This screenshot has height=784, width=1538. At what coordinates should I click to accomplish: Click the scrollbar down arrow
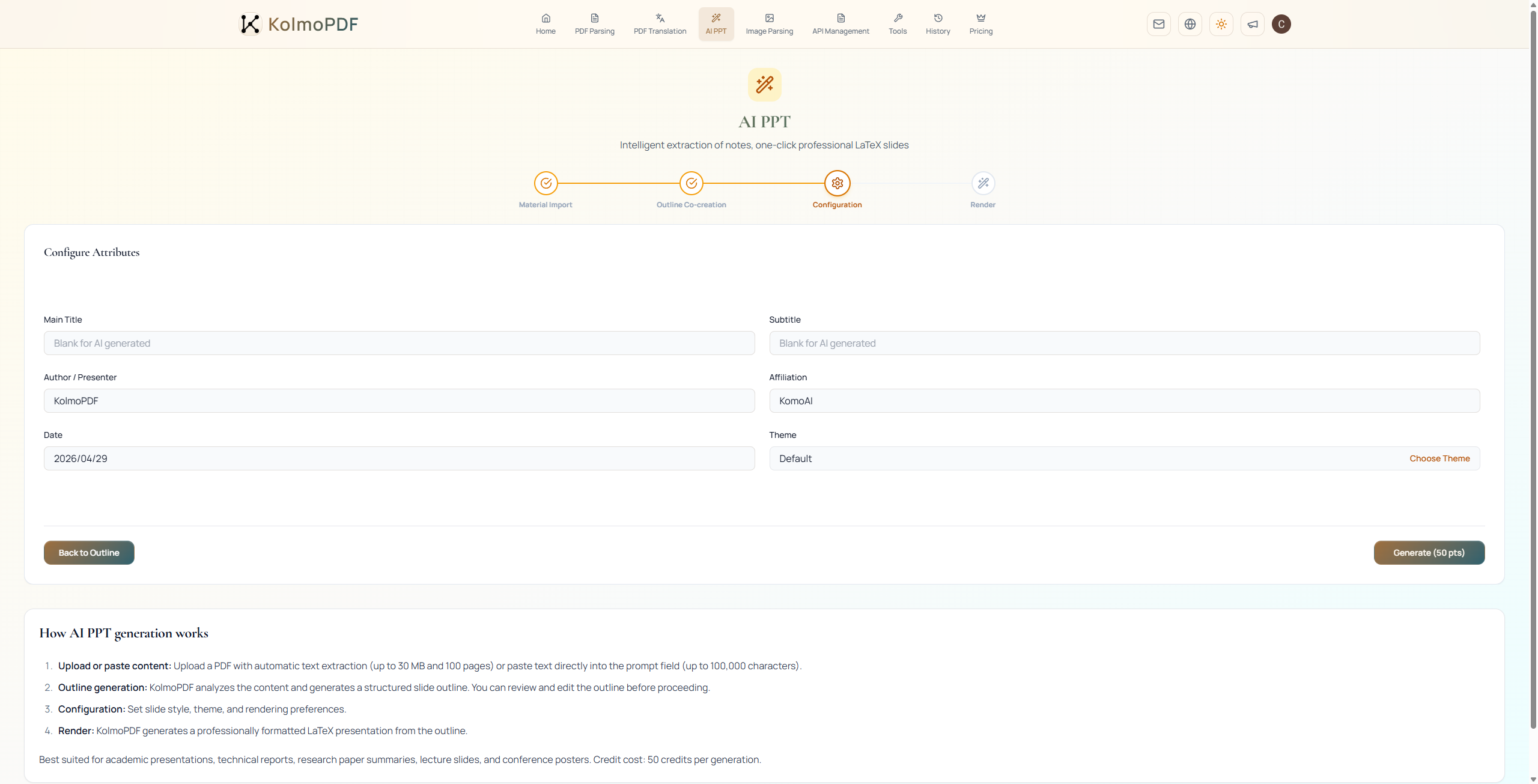[1533, 779]
